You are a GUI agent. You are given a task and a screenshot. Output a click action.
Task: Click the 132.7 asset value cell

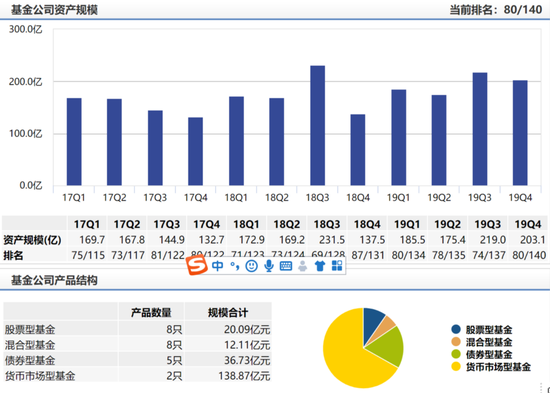tap(211, 240)
